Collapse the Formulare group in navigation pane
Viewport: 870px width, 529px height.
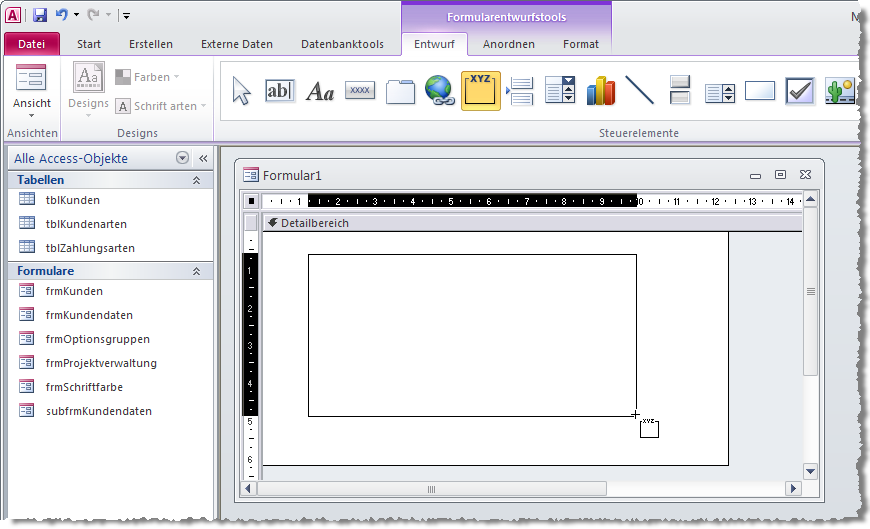196,271
